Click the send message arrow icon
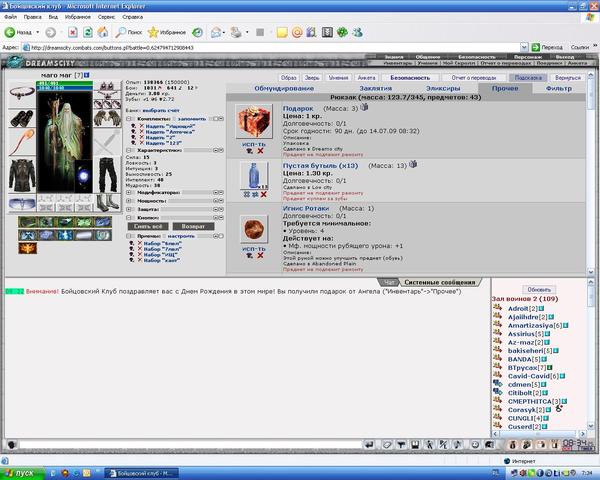This screenshot has height=480, width=600. (369, 444)
